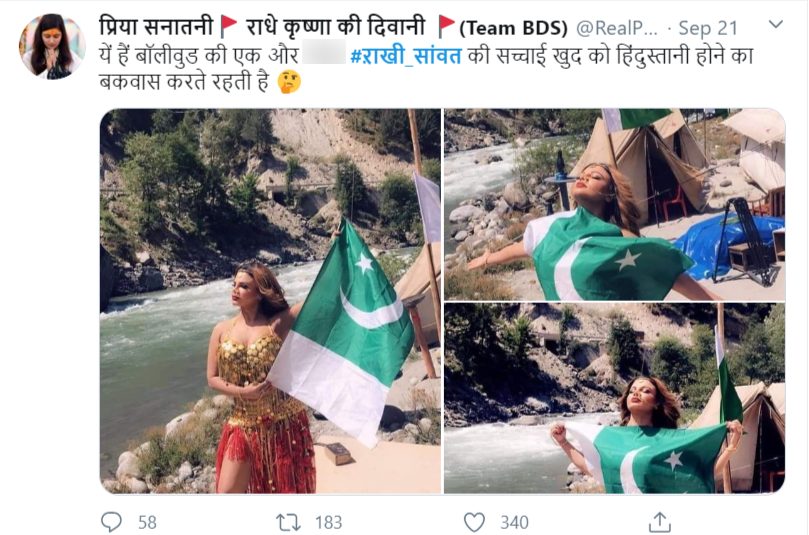The width and height of the screenshot is (809, 535).
Task: Click the 340 likes count
Action: (x=514, y=523)
